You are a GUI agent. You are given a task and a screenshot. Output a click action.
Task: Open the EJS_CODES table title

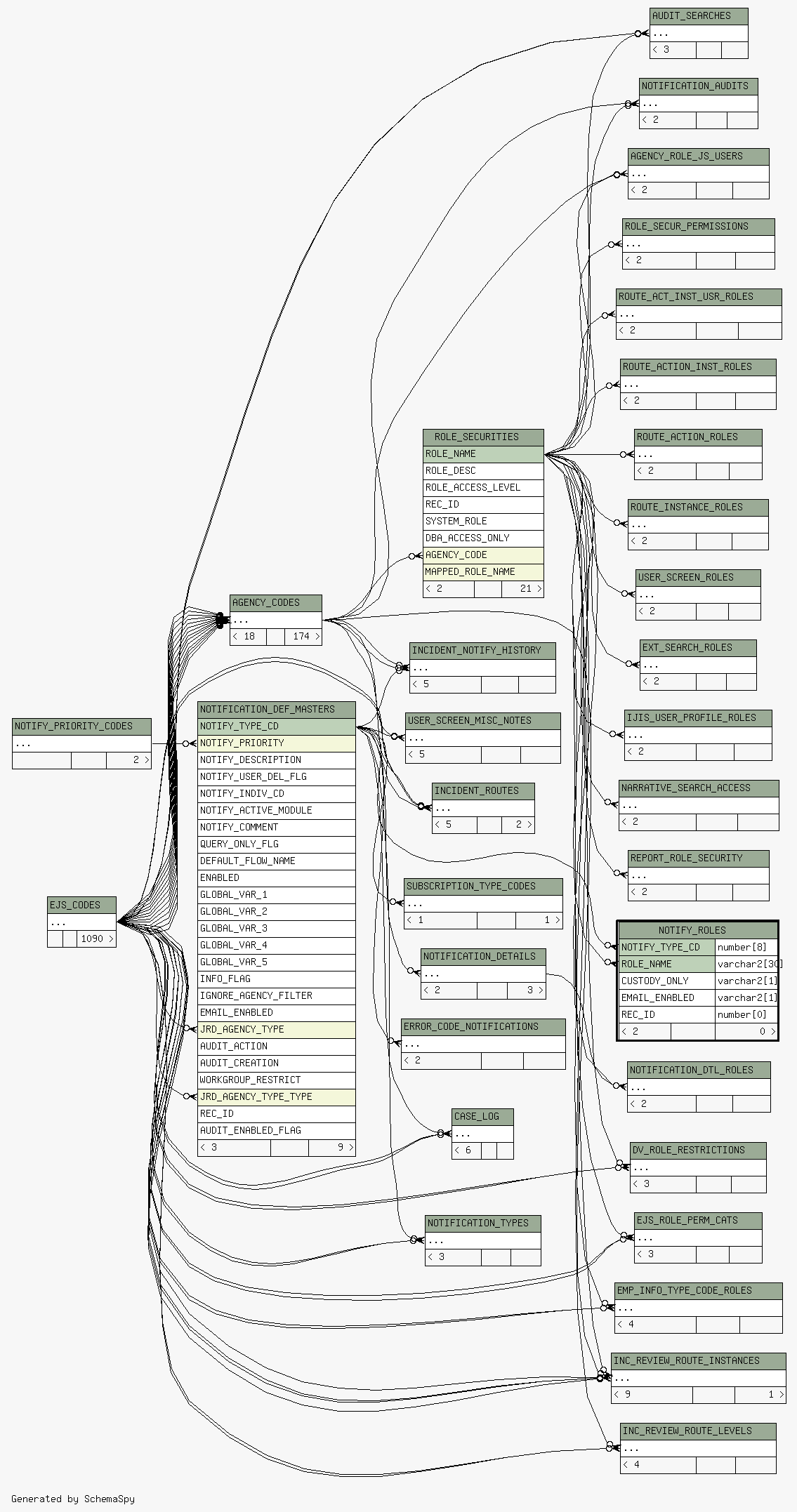[x=81, y=906]
